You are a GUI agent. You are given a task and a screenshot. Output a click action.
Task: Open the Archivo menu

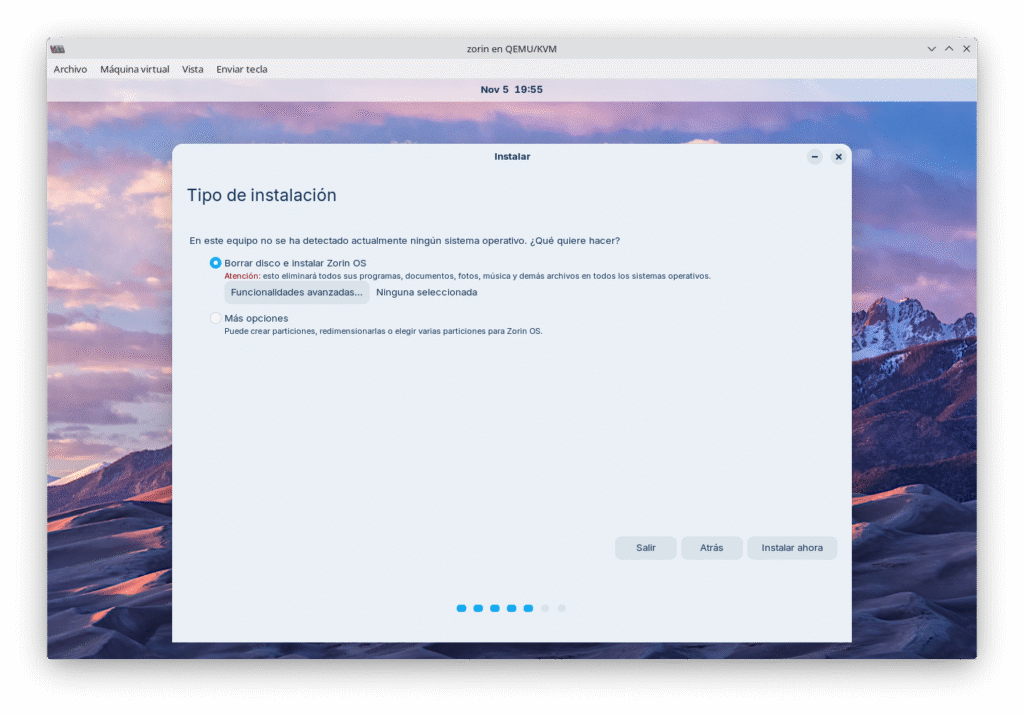[70, 70]
